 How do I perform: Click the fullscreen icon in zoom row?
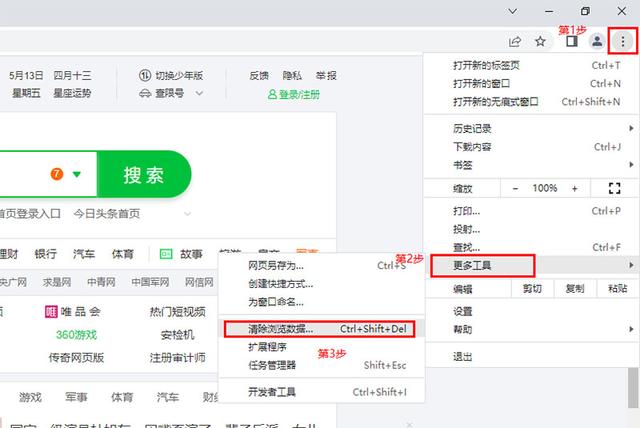(614, 188)
